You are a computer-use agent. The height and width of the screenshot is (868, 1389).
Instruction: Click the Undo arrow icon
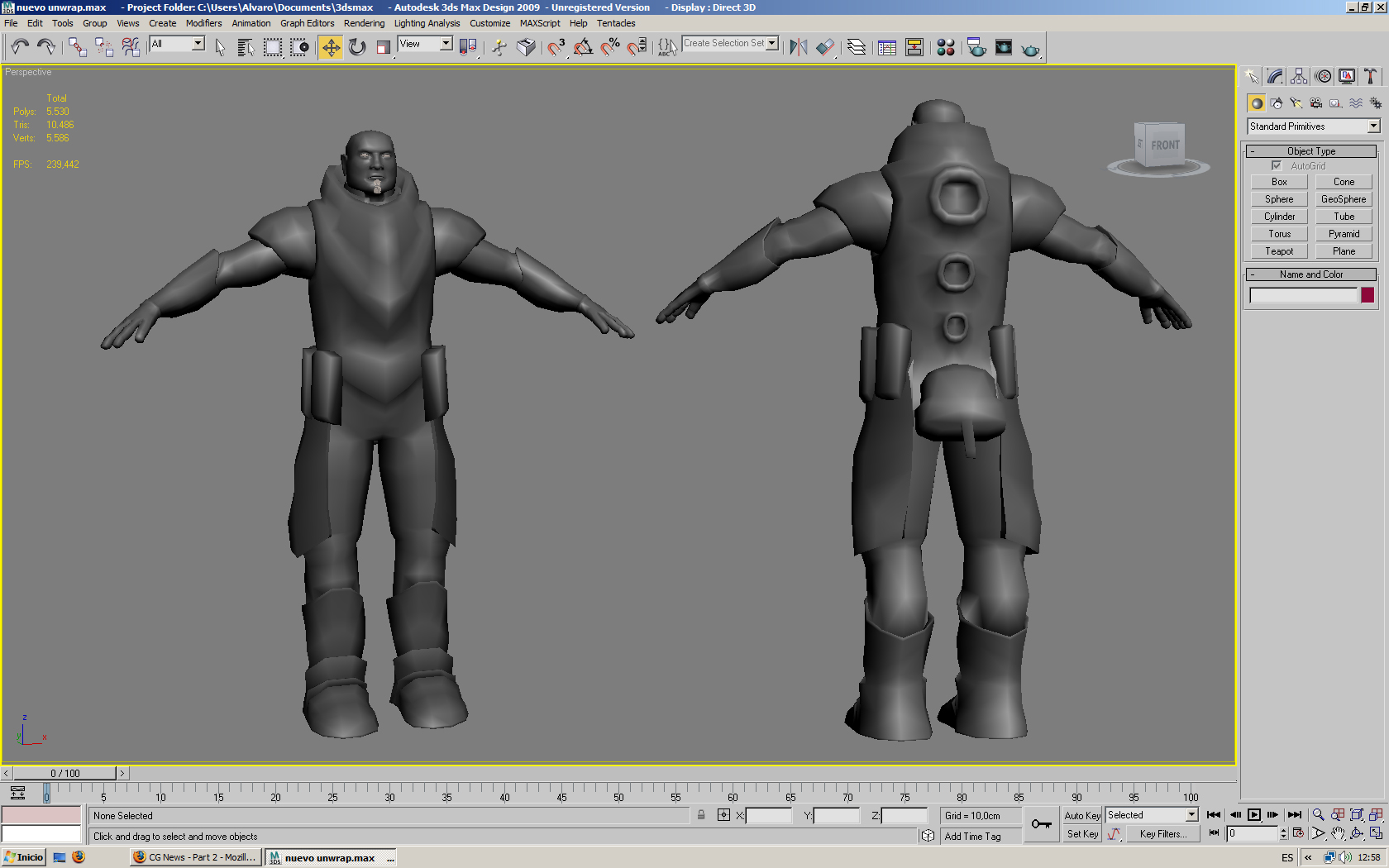click(x=20, y=48)
